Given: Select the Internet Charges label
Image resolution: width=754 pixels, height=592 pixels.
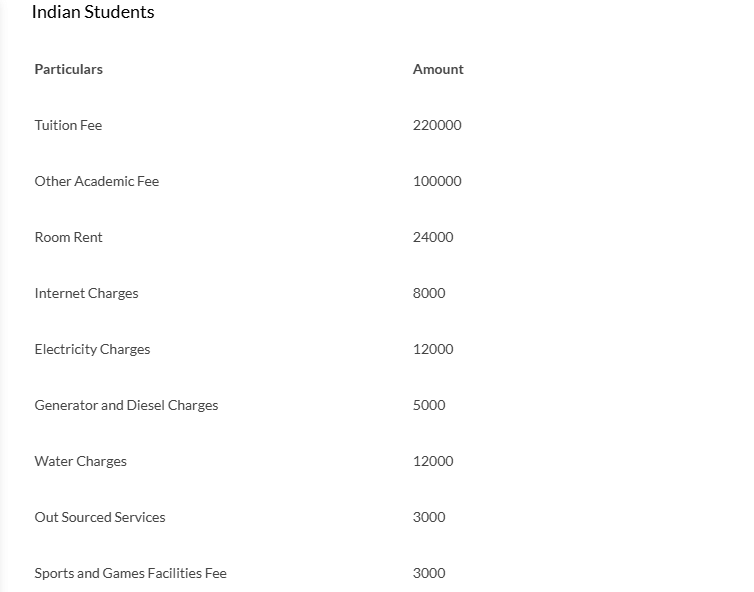Looking at the screenshot, I should (x=86, y=293).
